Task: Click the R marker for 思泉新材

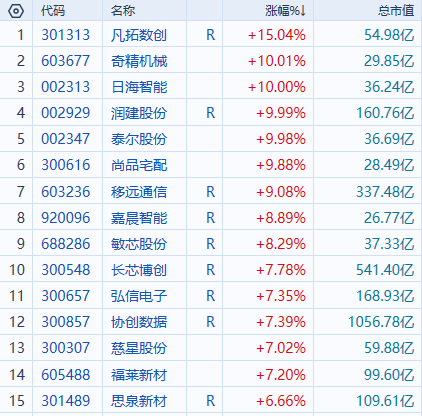Action: [211, 401]
